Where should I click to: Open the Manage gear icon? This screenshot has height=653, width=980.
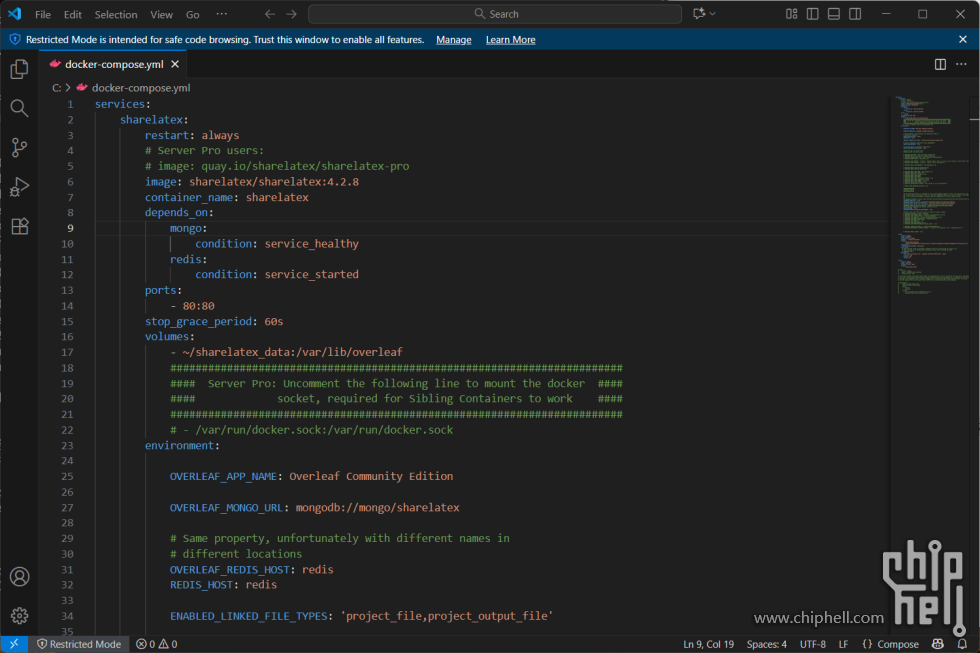click(x=19, y=616)
